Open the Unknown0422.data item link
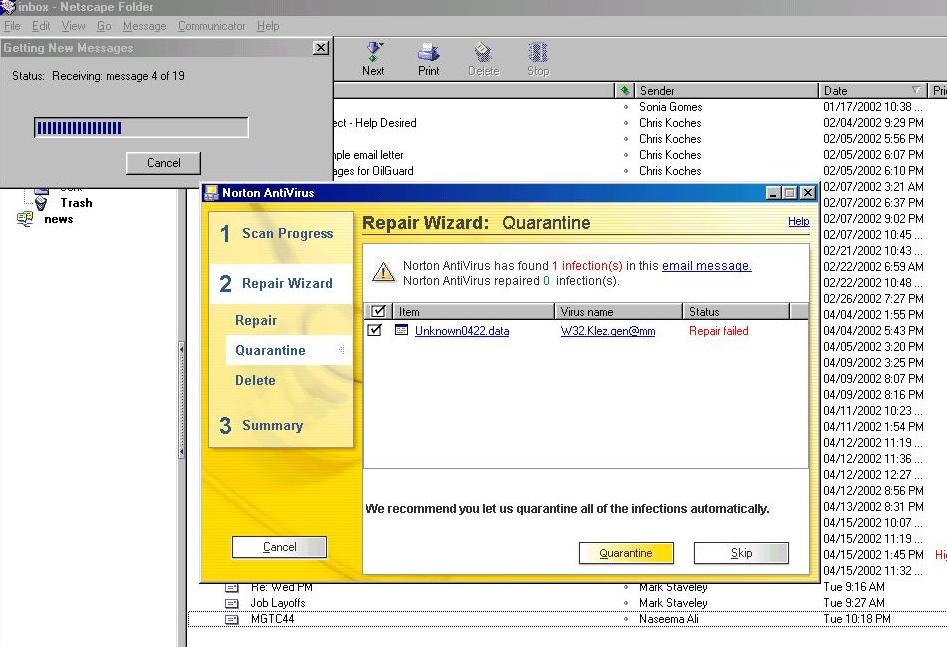The width and height of the screenshot is (947, 647). point(462,331)
